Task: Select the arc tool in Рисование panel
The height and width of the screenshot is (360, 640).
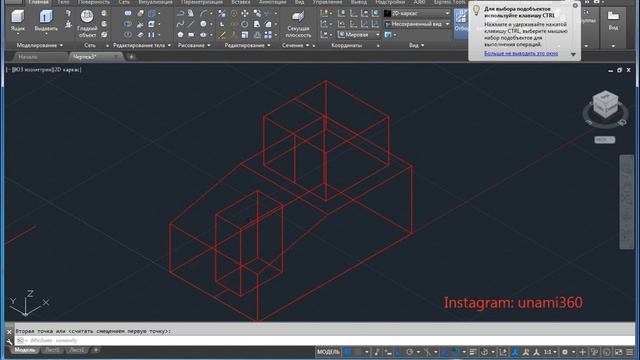Action: pyautogui.click(x=203, y=13)
